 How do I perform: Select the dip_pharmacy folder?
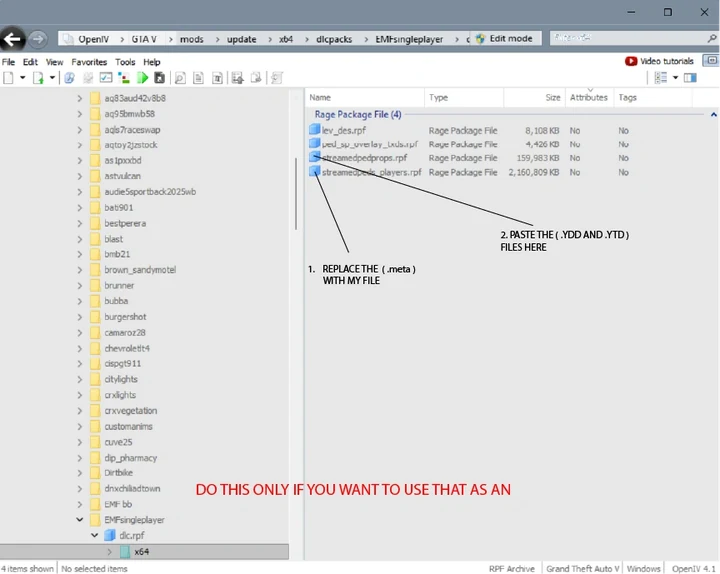click(x=130, y=458)
